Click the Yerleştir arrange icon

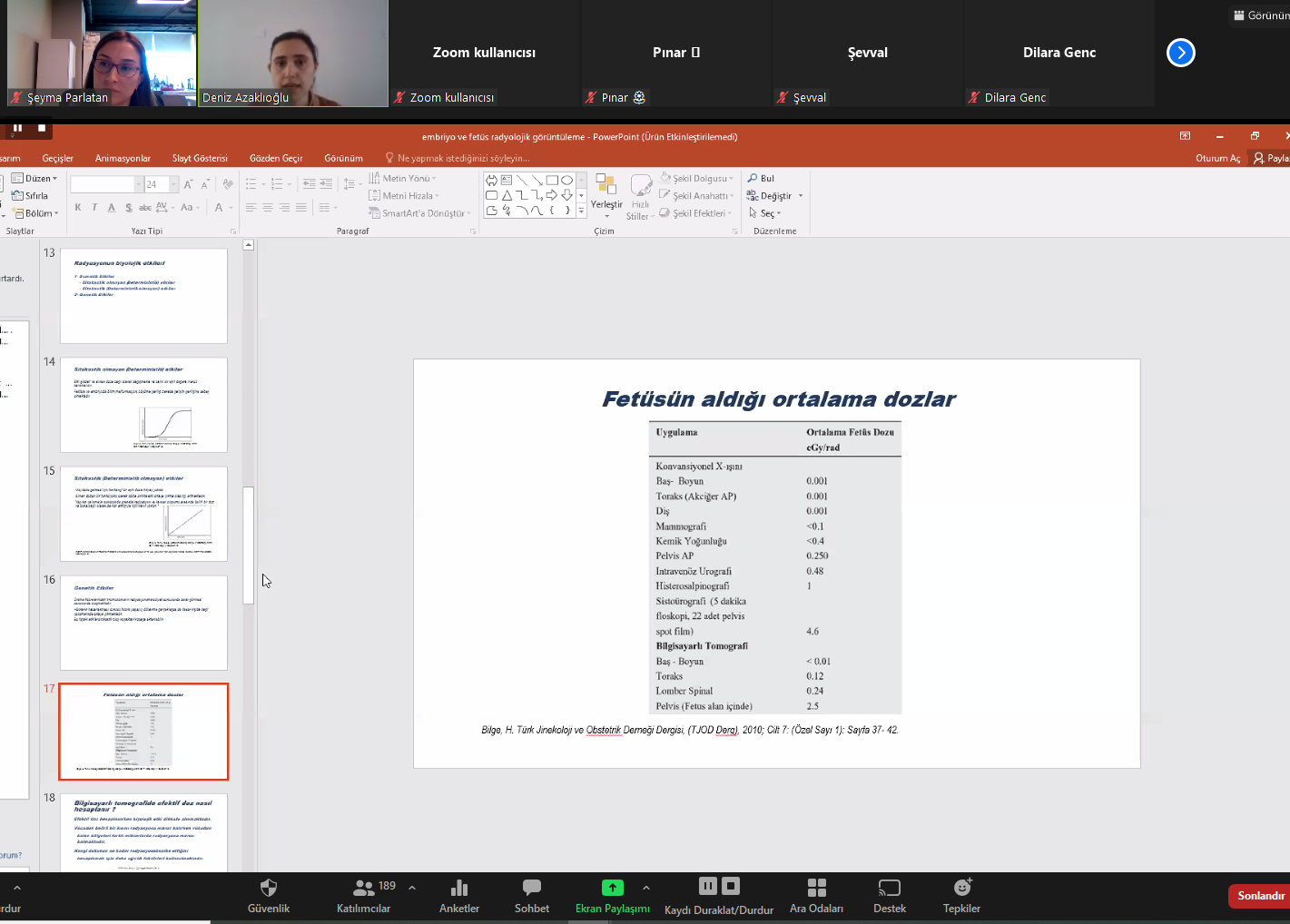tap(606, 192)
